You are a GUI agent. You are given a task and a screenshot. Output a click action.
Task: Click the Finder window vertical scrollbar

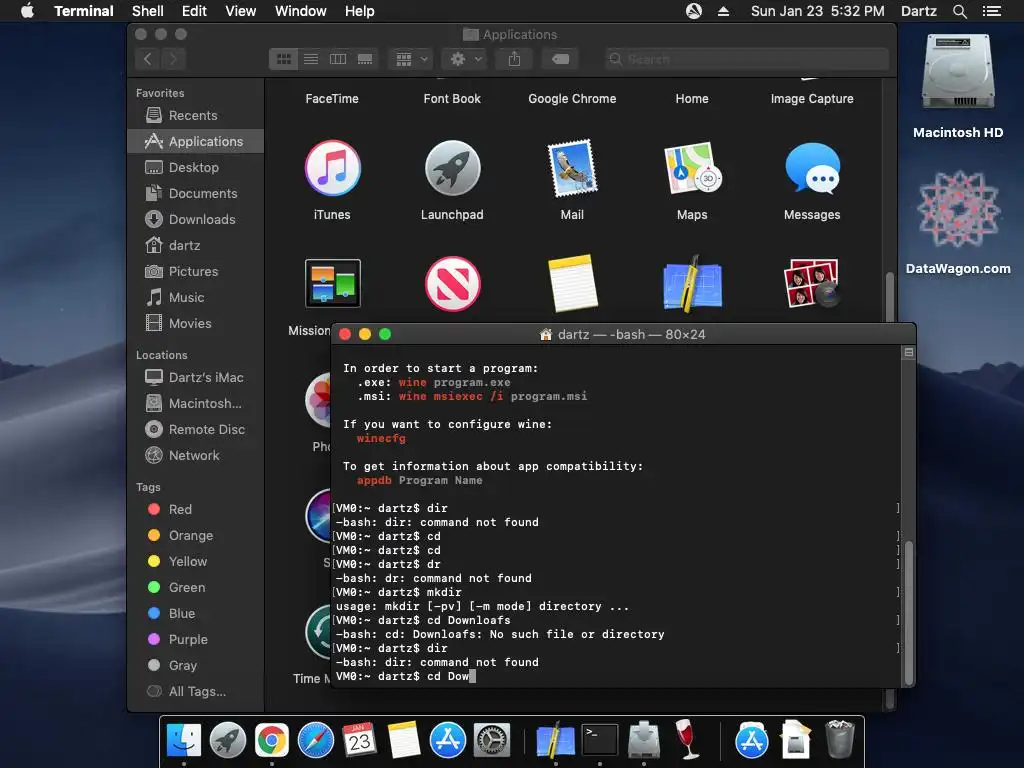(x=889, y=297)
